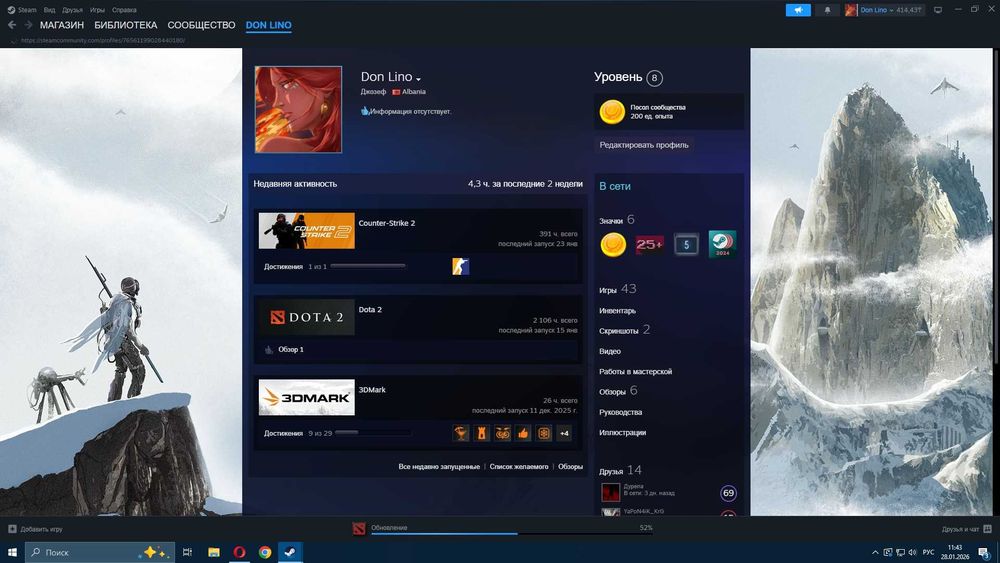
Task: Open the Task View taskbar icon
Action: click(x=188, y=552)
